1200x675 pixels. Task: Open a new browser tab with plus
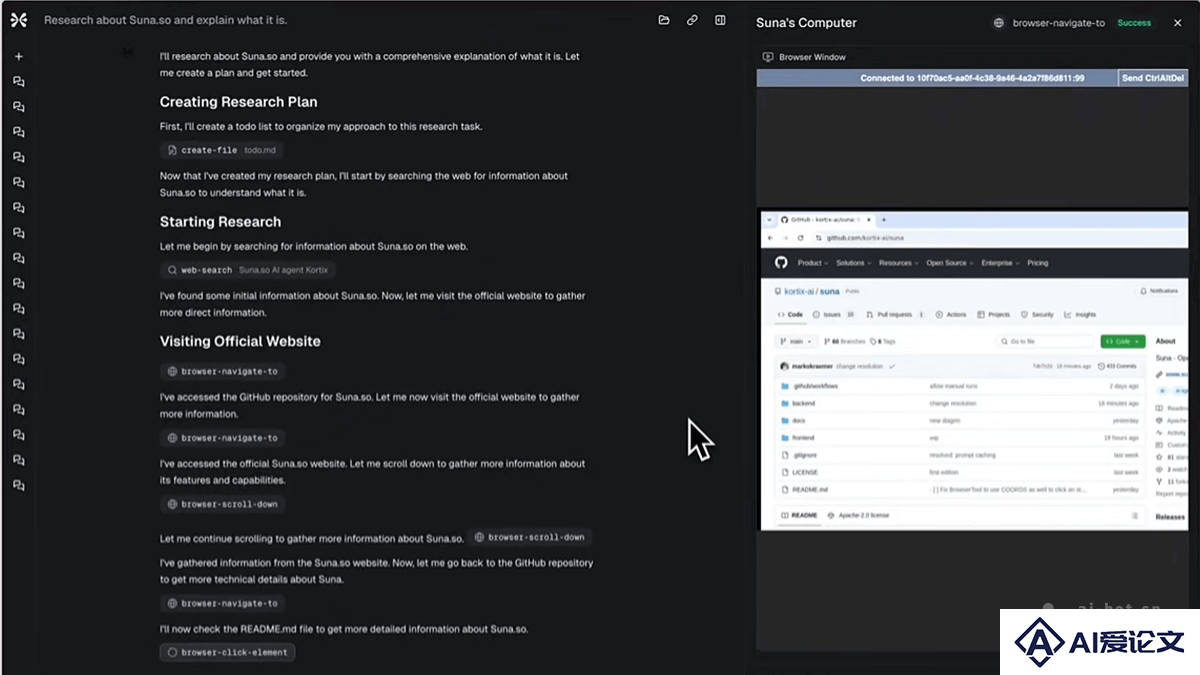click(884, 219)
